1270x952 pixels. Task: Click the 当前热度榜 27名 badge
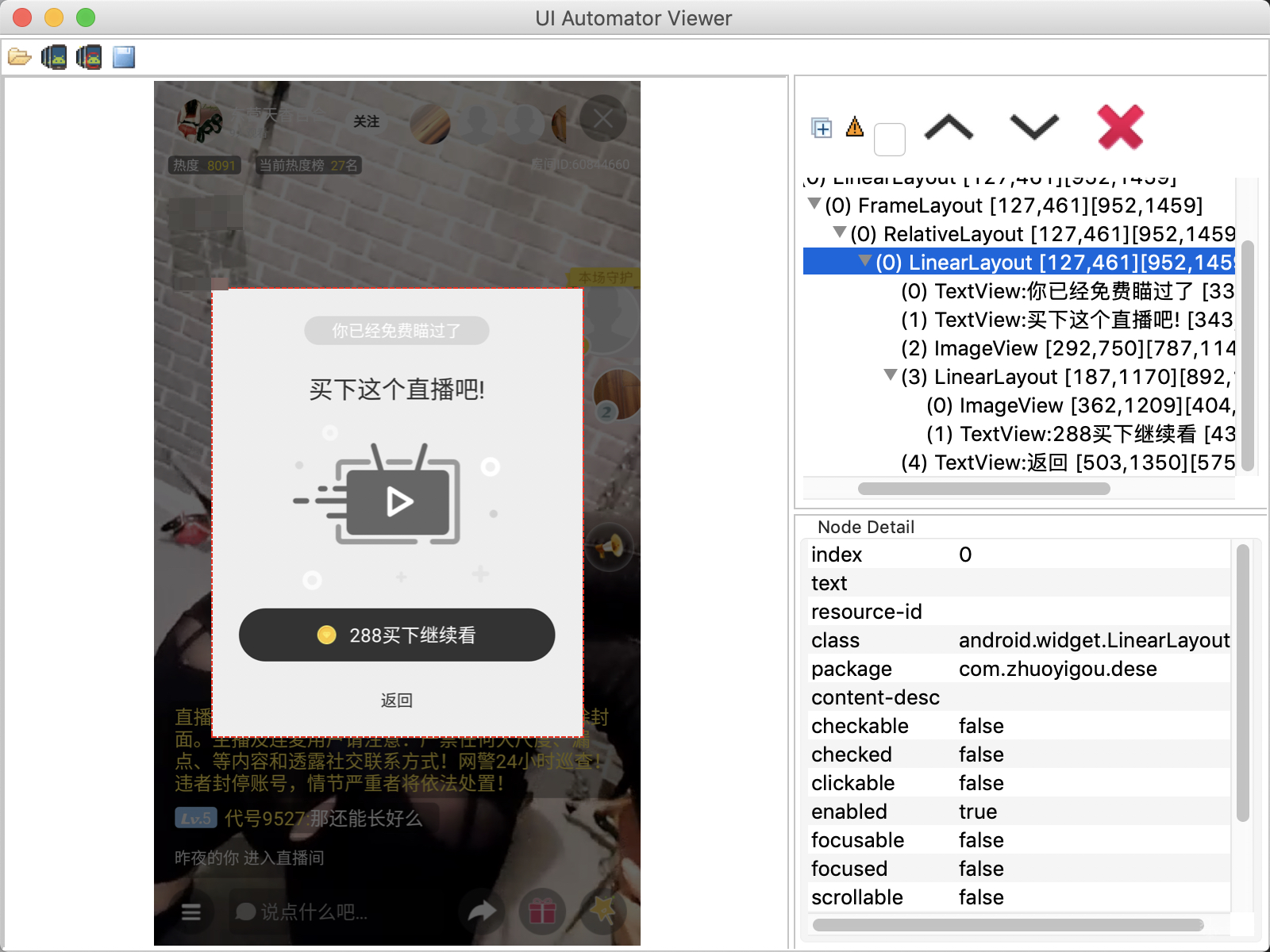(309, 165)
